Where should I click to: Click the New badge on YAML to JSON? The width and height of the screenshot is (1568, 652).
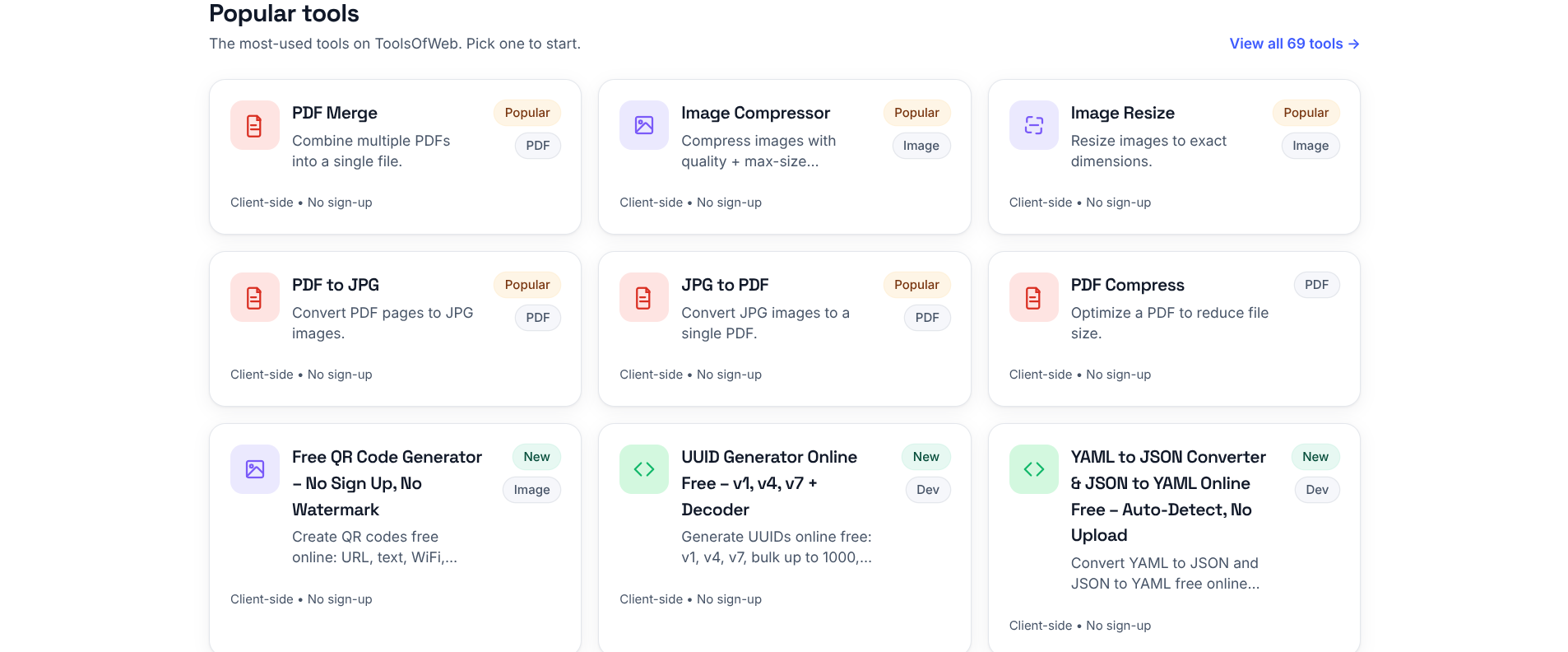(x=1315, y=457)
